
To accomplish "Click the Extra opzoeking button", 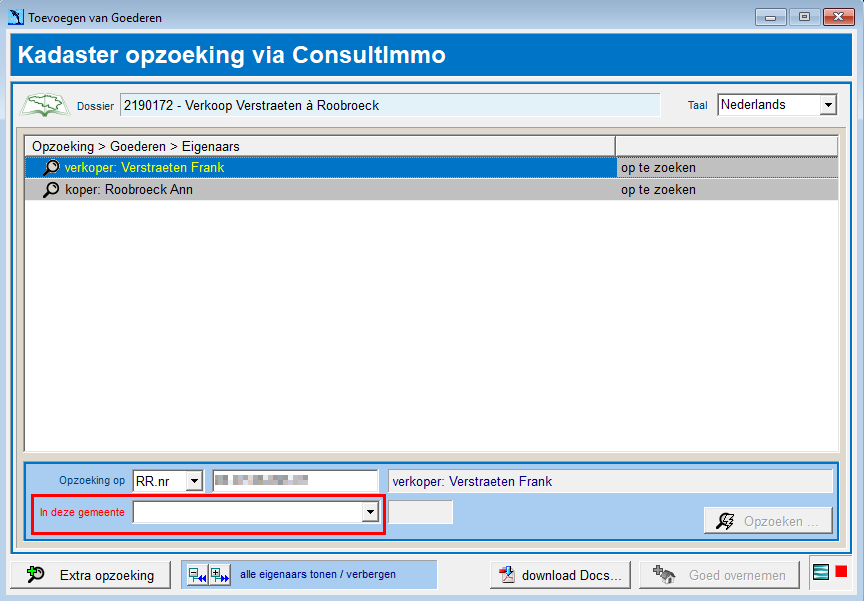I will pyautogui.click(x=90, y=575).
